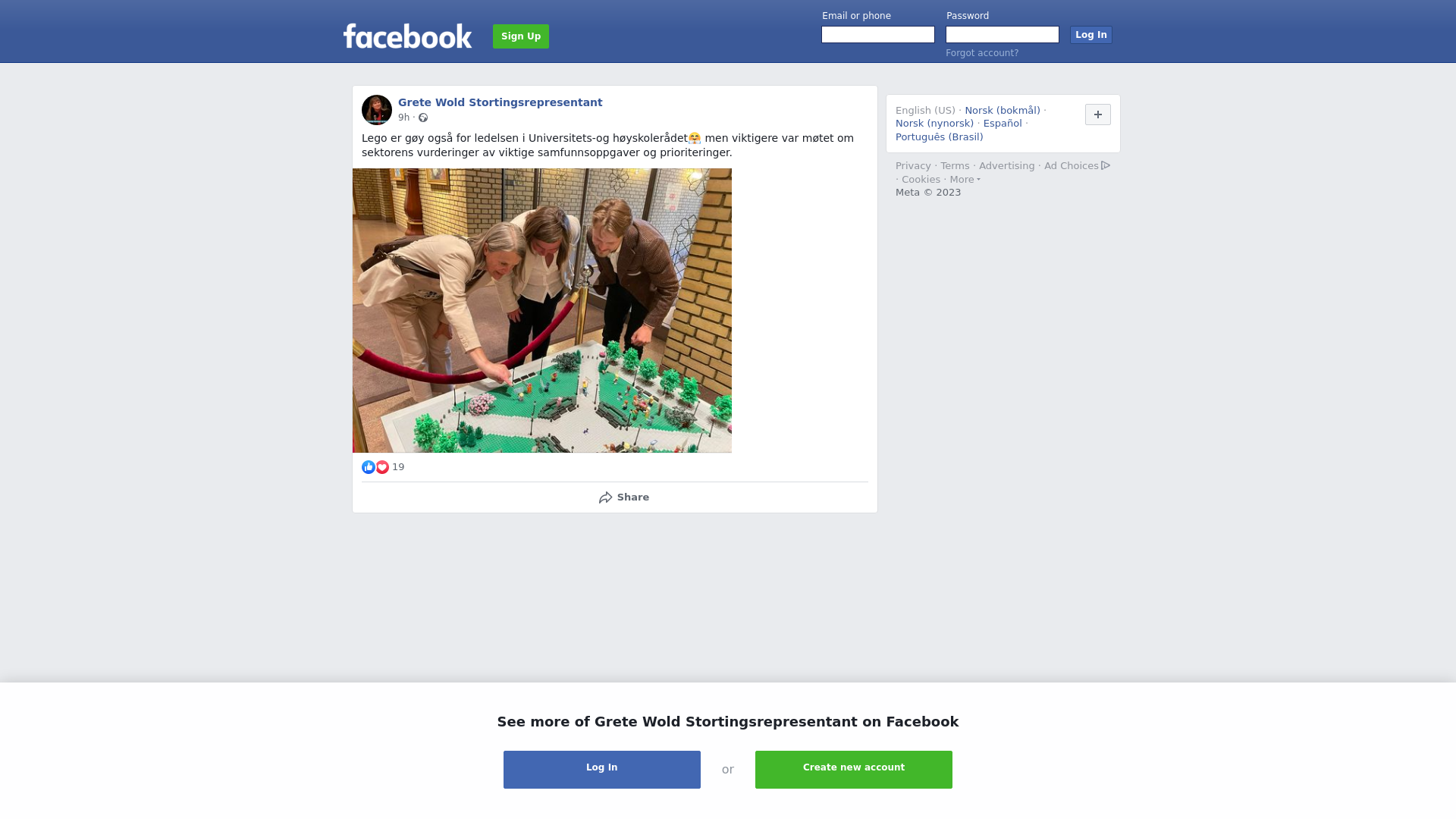Open the 19 reactions count

click(x=398, y=467)
